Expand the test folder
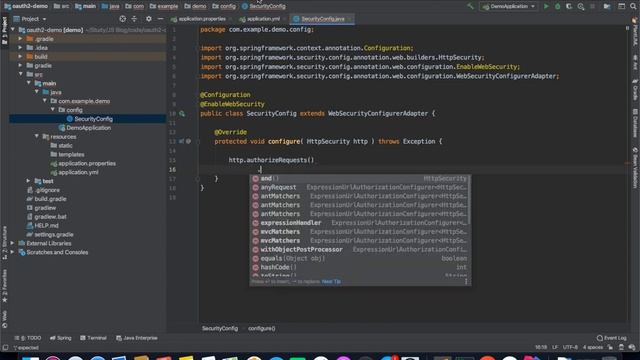The image size is (640, 360). pos(28,181)
